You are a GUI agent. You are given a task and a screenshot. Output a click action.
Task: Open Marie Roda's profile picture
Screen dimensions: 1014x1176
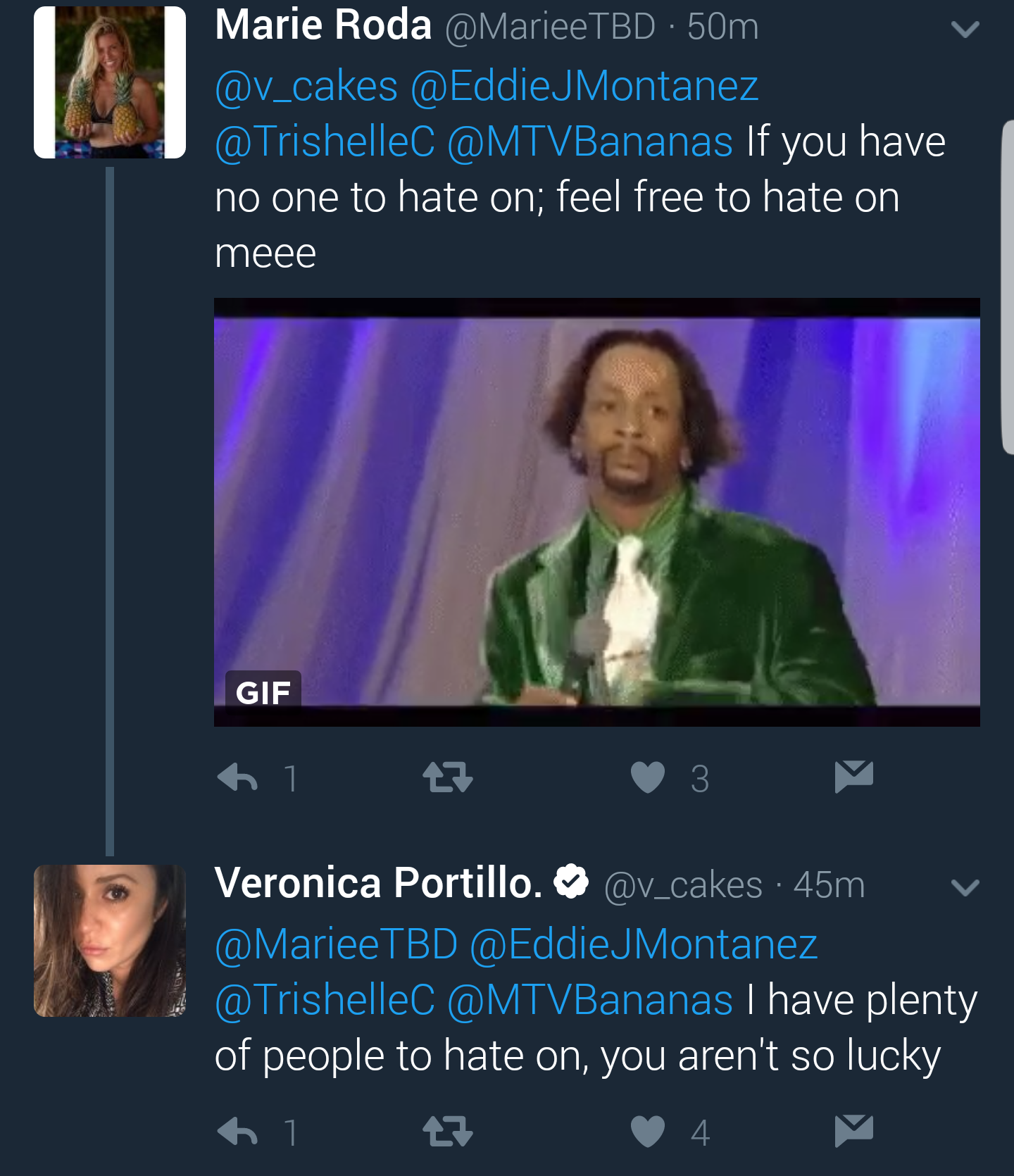click(110, 82)
